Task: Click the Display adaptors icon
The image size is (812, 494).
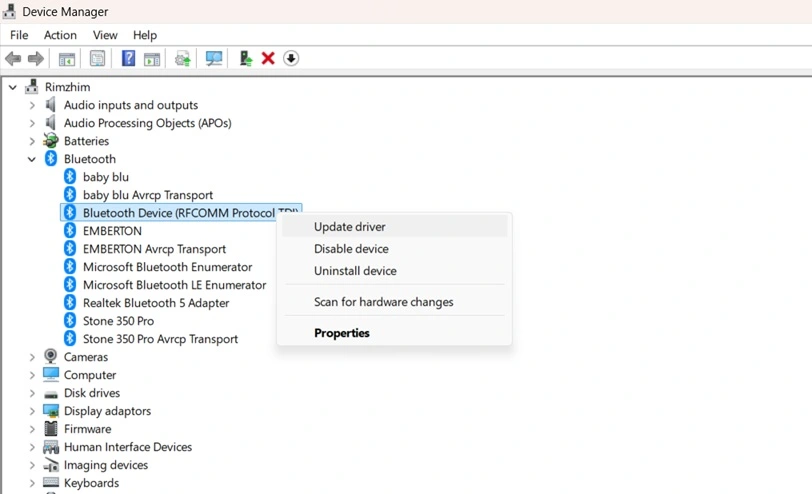Action: (x=51, y=411)
